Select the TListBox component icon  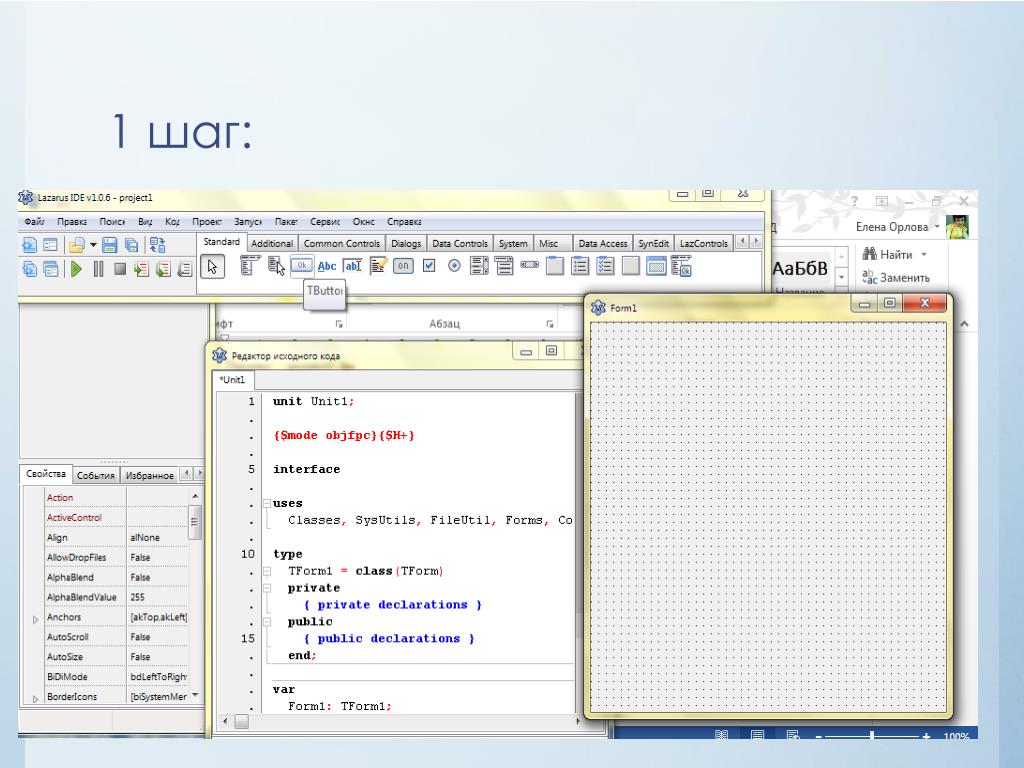pos(479,266)
